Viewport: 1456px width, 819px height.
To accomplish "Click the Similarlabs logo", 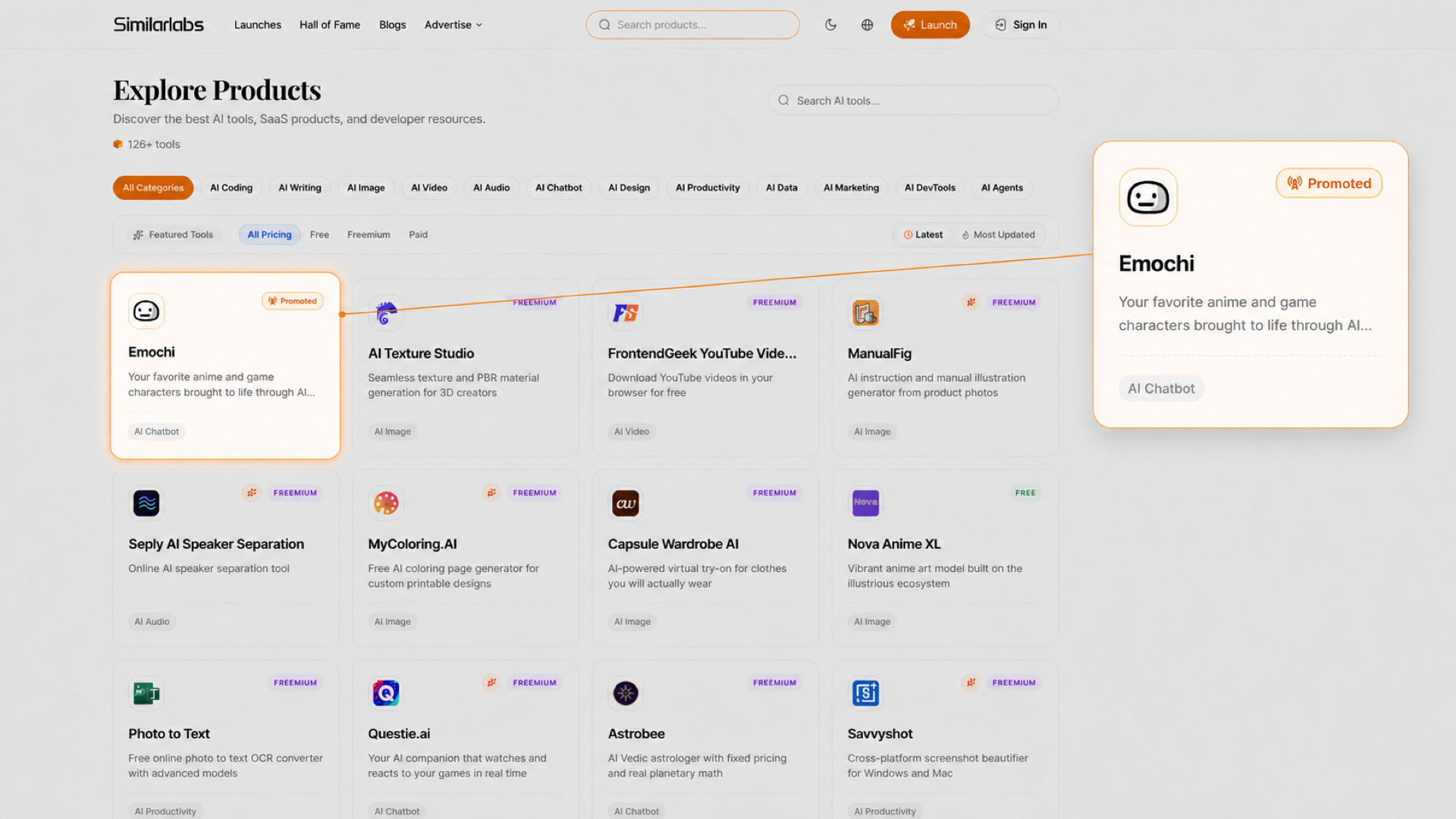I will (x=158, y=24).
